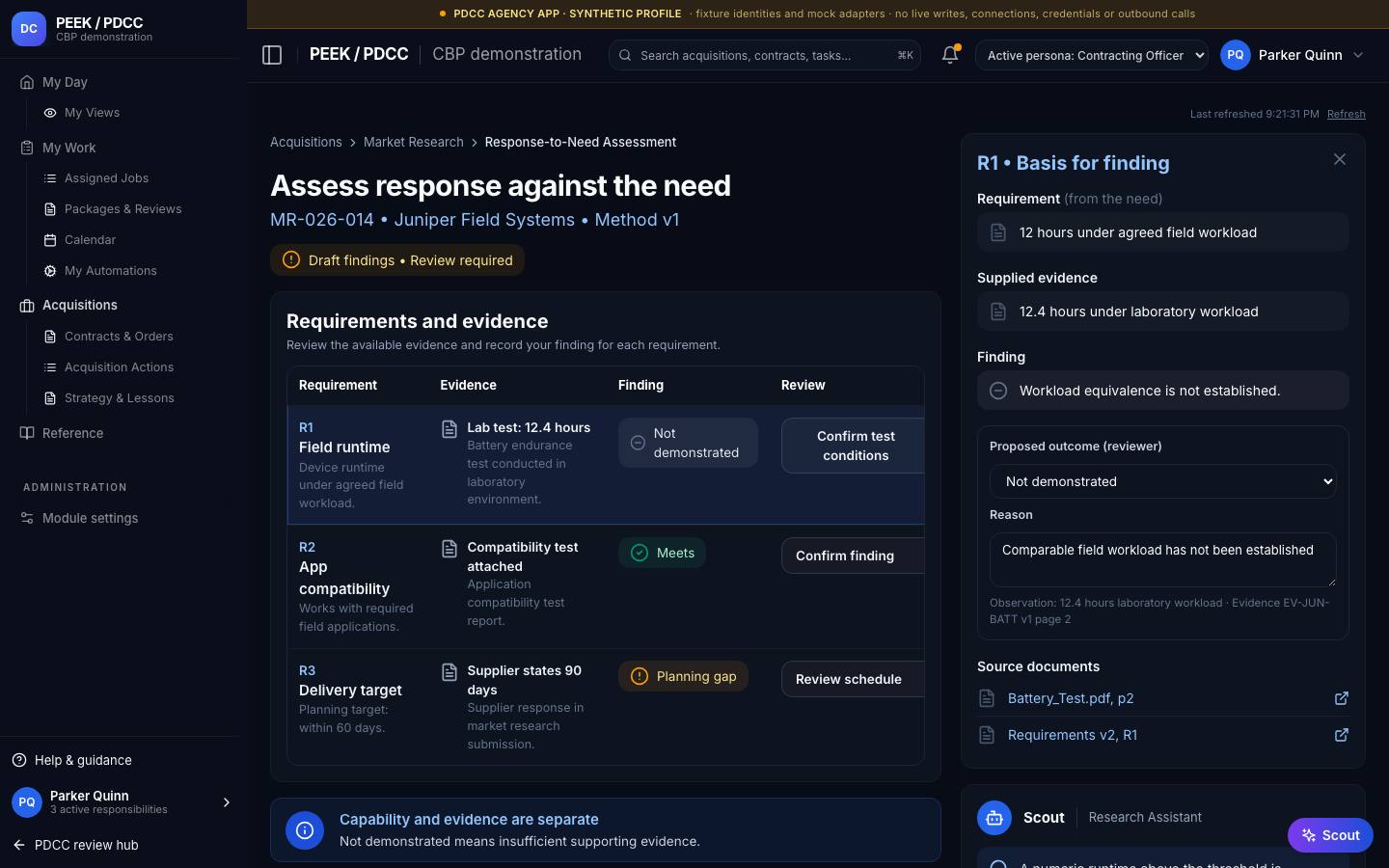Click Confirm test conditions button
This screenshot has height=868, width=1389.
tap(854, 446)
